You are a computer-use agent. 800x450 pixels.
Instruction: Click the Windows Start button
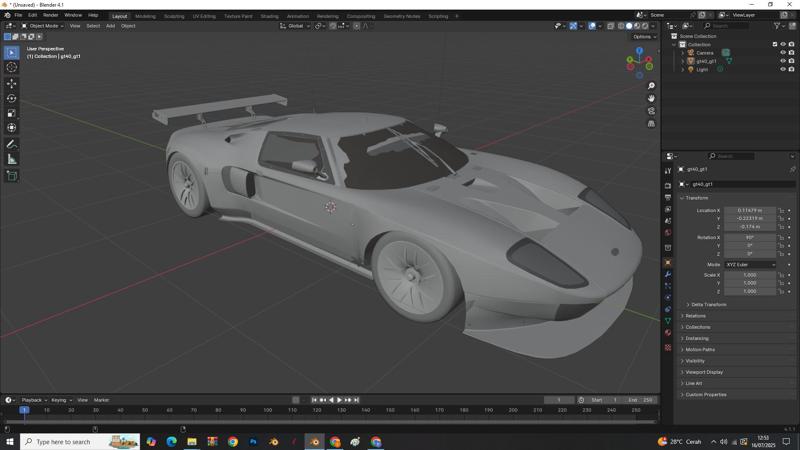(10, 441)
